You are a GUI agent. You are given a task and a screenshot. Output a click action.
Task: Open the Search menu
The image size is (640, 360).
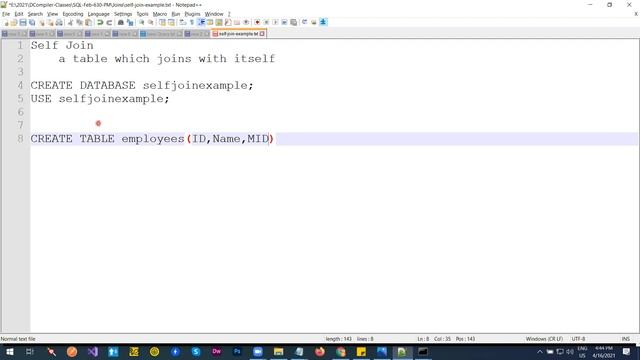[x=35, y=14]
